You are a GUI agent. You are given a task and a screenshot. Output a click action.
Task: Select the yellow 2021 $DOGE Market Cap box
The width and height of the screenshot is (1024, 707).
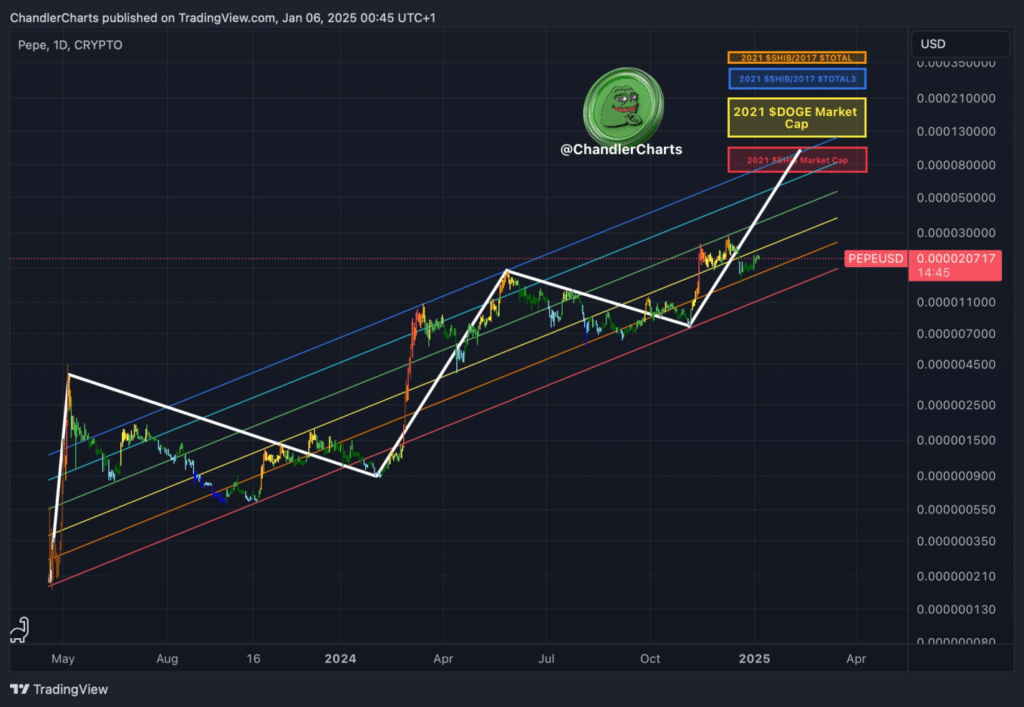tap(795, 118)
